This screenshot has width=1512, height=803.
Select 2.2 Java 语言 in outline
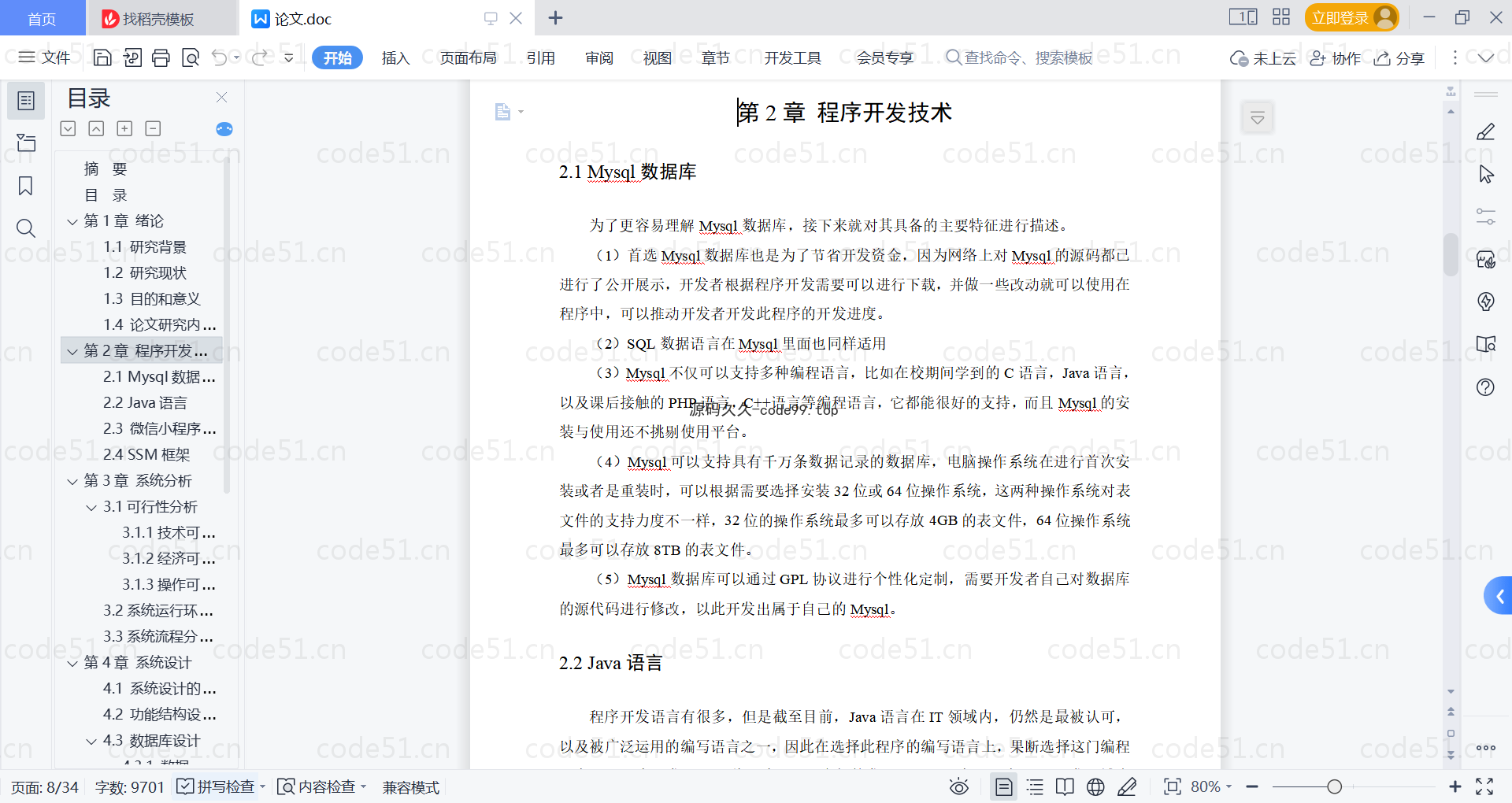click(145, 403)
